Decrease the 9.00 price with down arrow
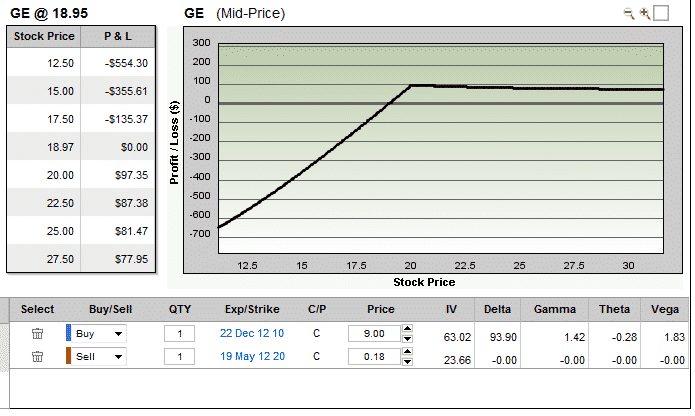Image resolution: width=695 pixels, height=416 pixels. pos(406,338)
